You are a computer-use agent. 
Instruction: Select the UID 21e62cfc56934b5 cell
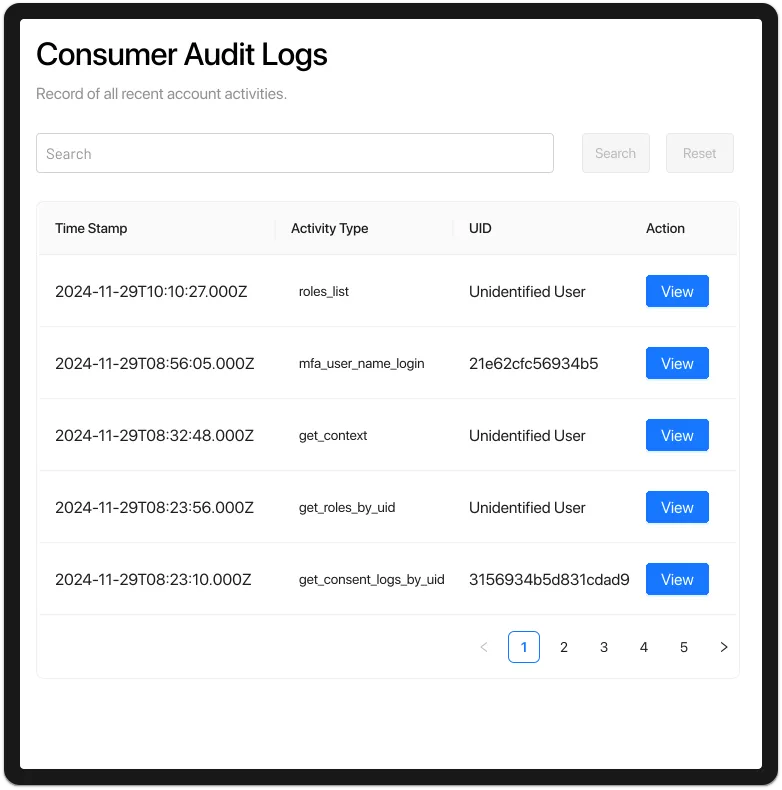[533, 364]
